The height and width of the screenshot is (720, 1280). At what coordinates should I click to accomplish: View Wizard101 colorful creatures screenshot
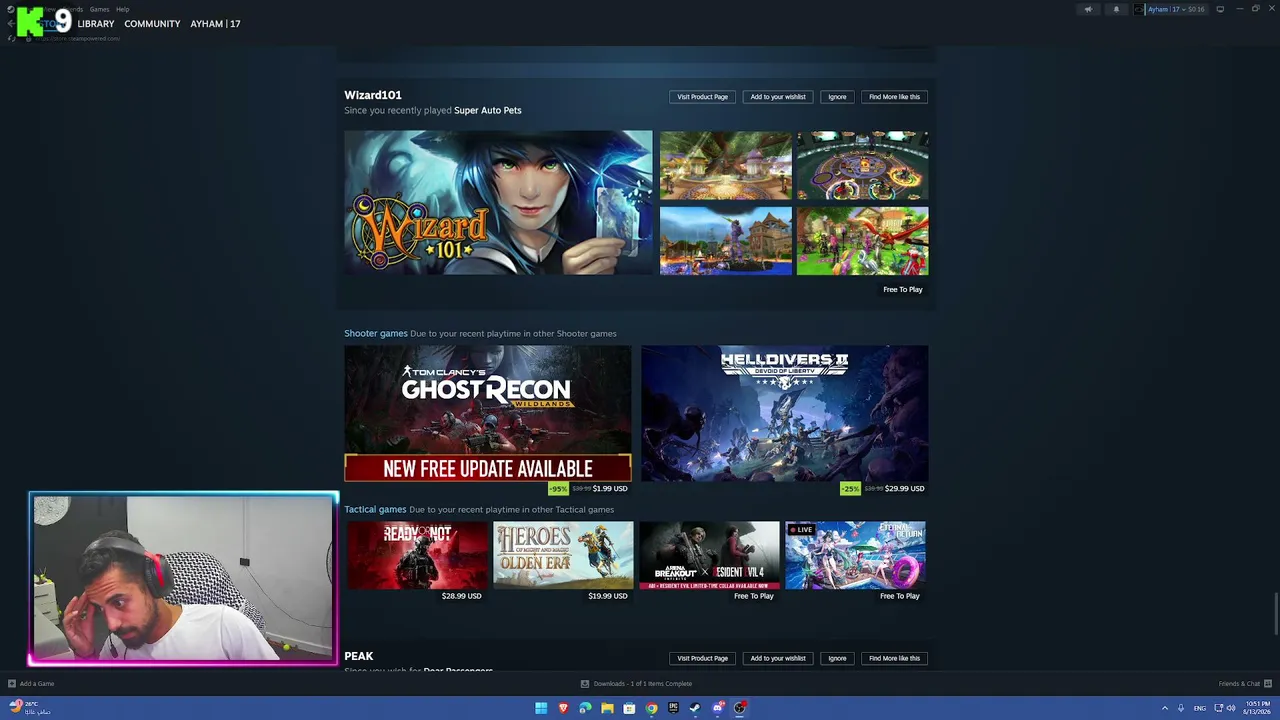click(x=862, y=241)
